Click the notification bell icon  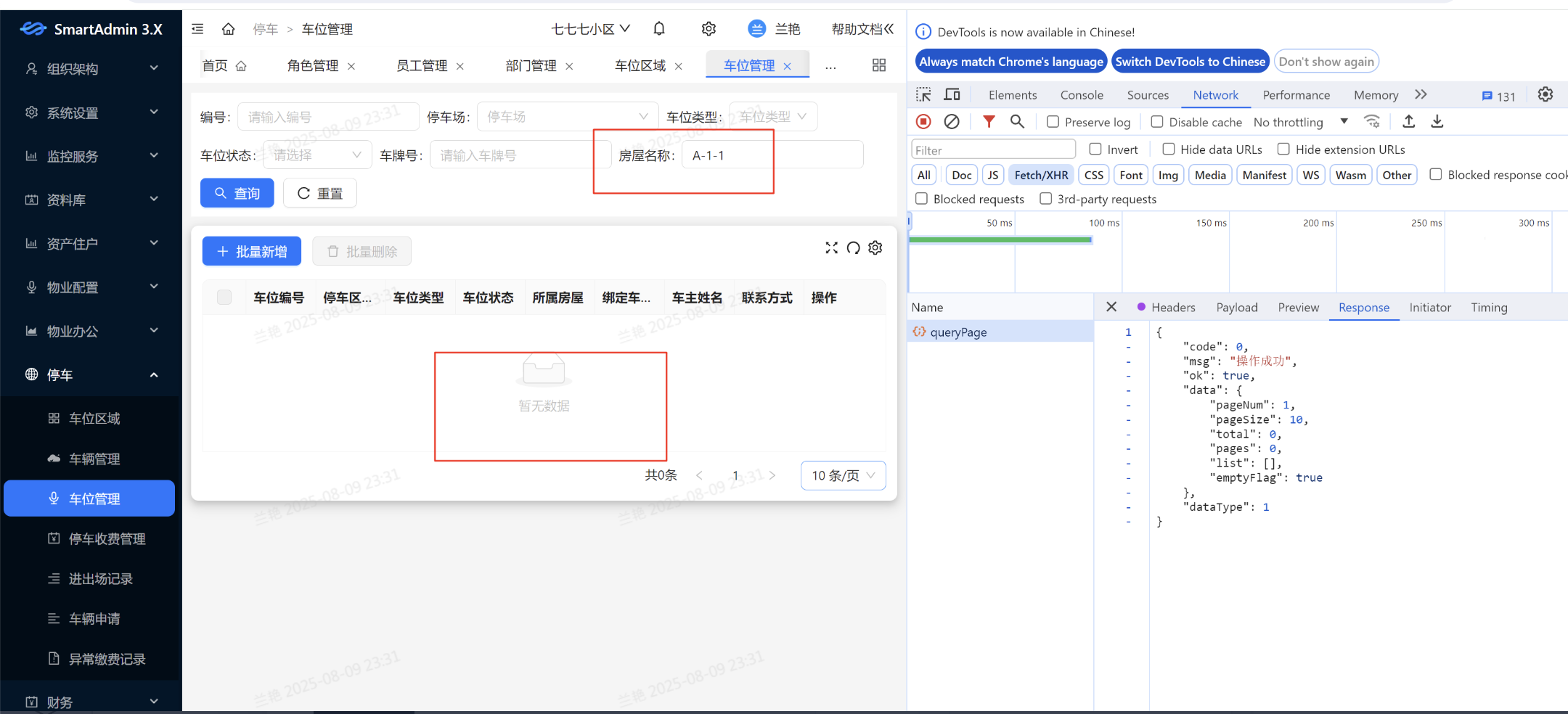click(x=659, y=28)
